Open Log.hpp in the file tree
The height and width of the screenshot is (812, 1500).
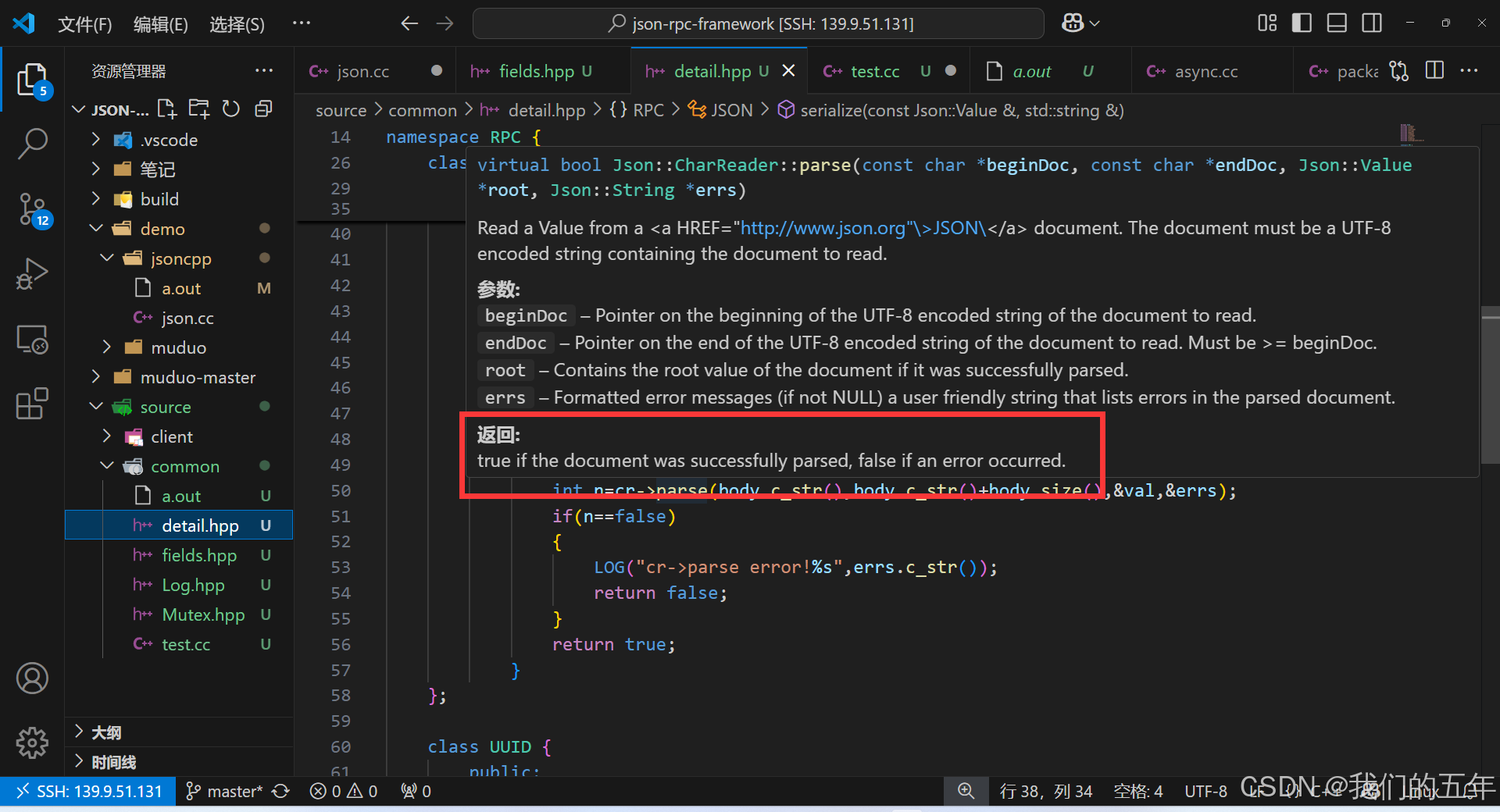[x=178, y=585]
